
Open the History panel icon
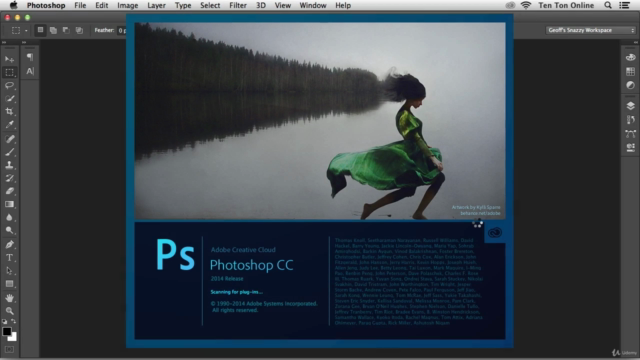(630, 120)
